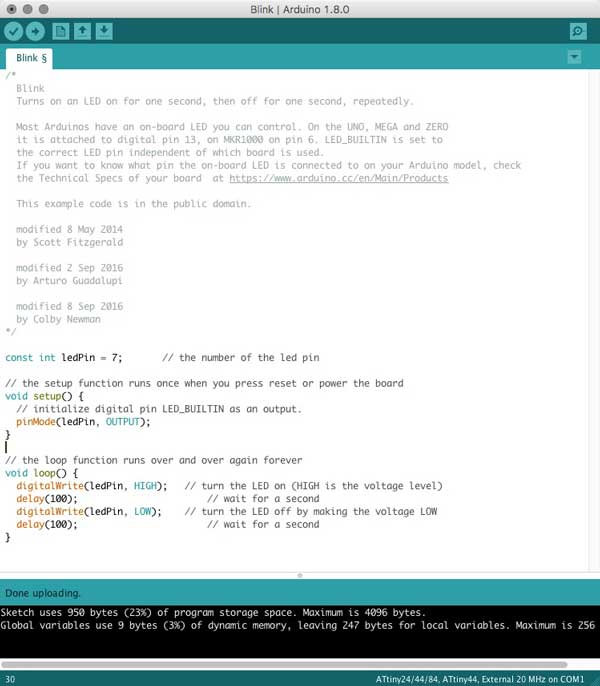Place cursor on 'const int ledPin = 7;' line
This screenshot has height=686, width=600.
click(x=64, y=358)
